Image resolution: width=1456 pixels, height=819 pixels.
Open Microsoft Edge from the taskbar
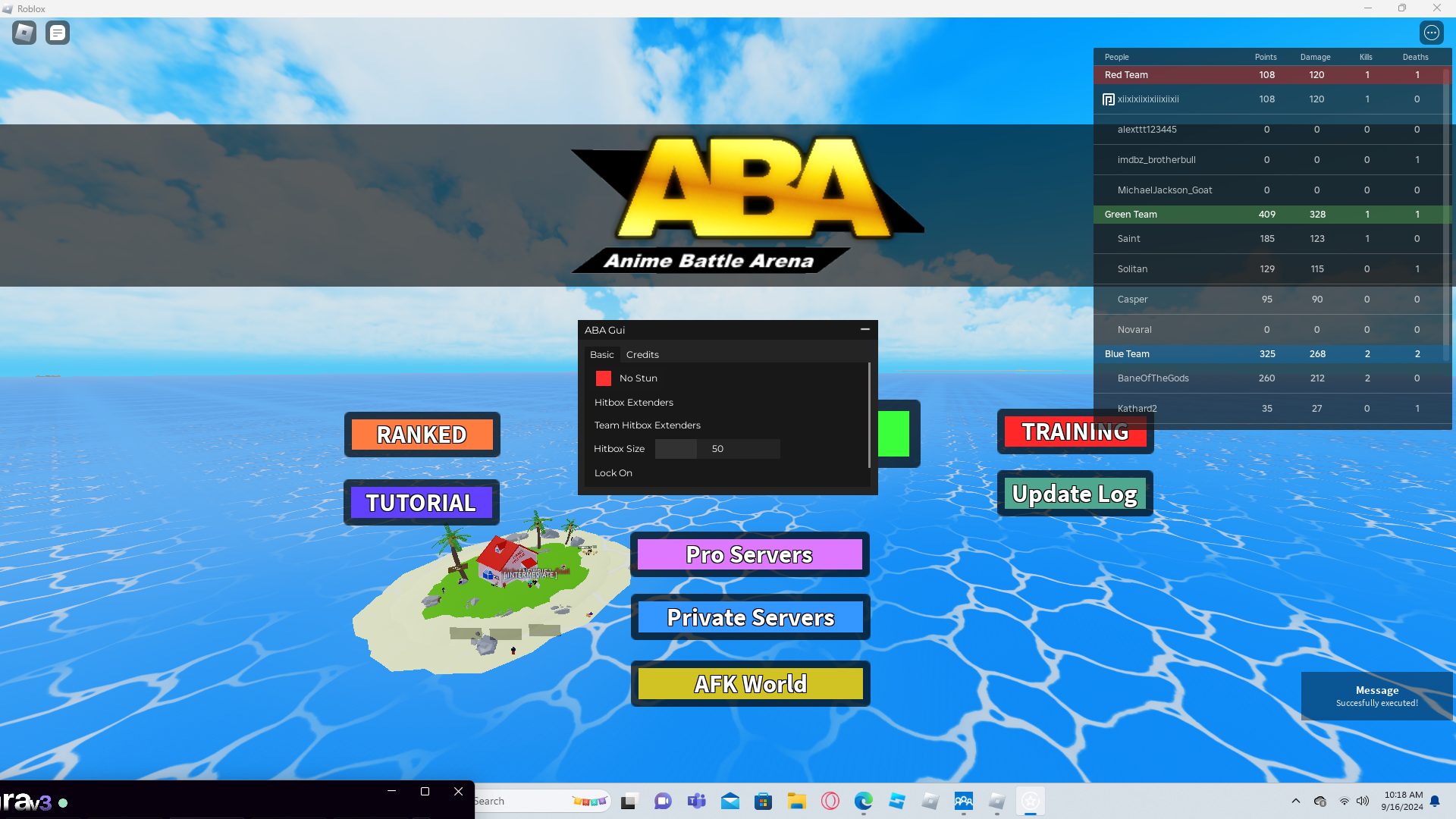(863, 801)
